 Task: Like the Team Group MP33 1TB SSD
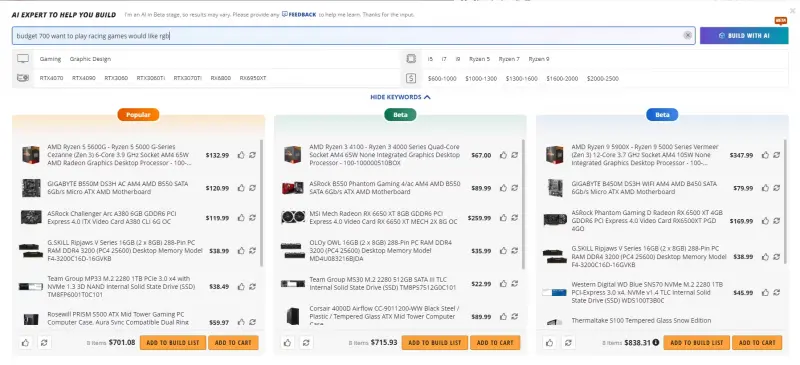(241, 286)
